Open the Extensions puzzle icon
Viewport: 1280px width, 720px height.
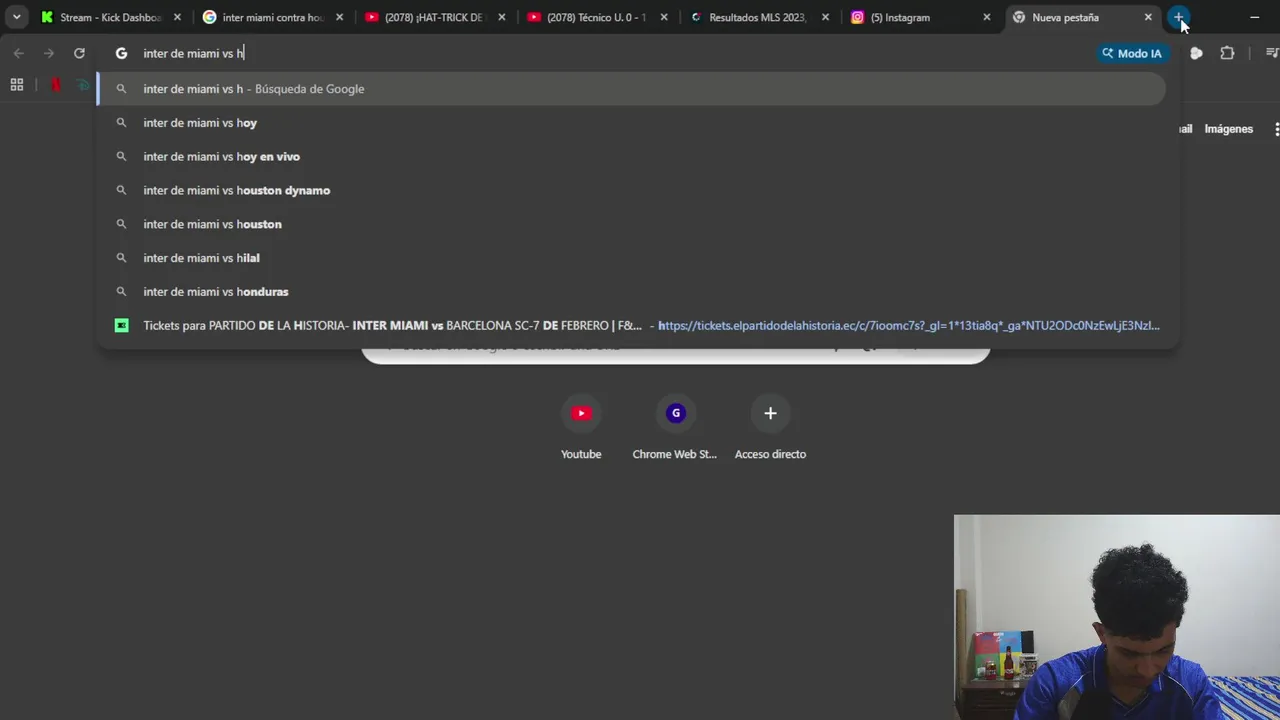point(1227,53)
